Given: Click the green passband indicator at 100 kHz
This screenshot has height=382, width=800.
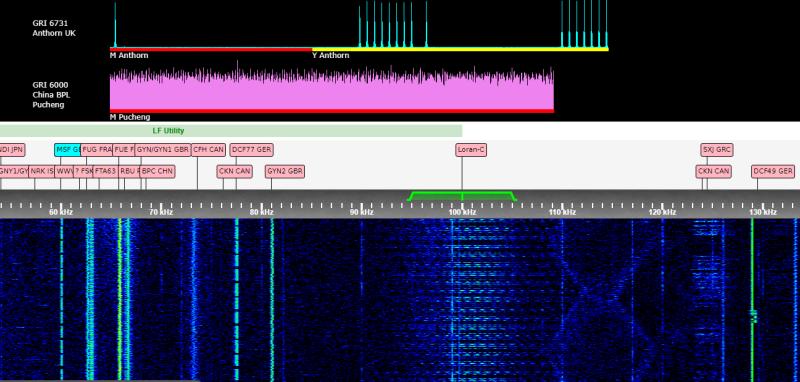Looking at the screenshot, I should pyautogui.click(x=462, y=196).
